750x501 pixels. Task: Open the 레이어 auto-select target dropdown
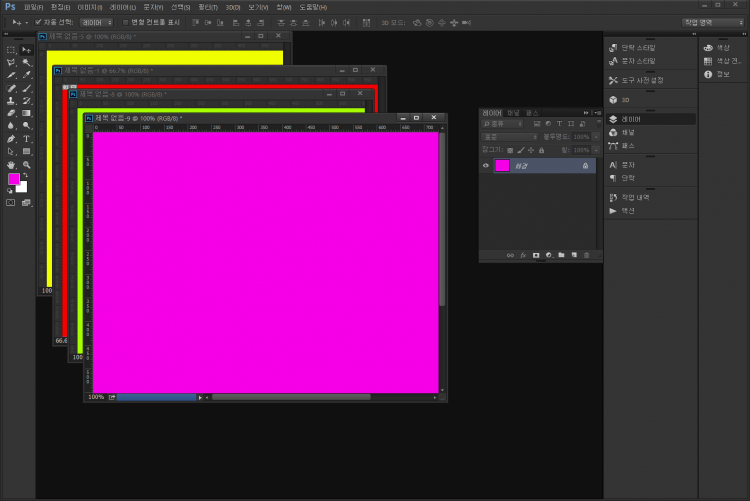[x=96, y=21]
